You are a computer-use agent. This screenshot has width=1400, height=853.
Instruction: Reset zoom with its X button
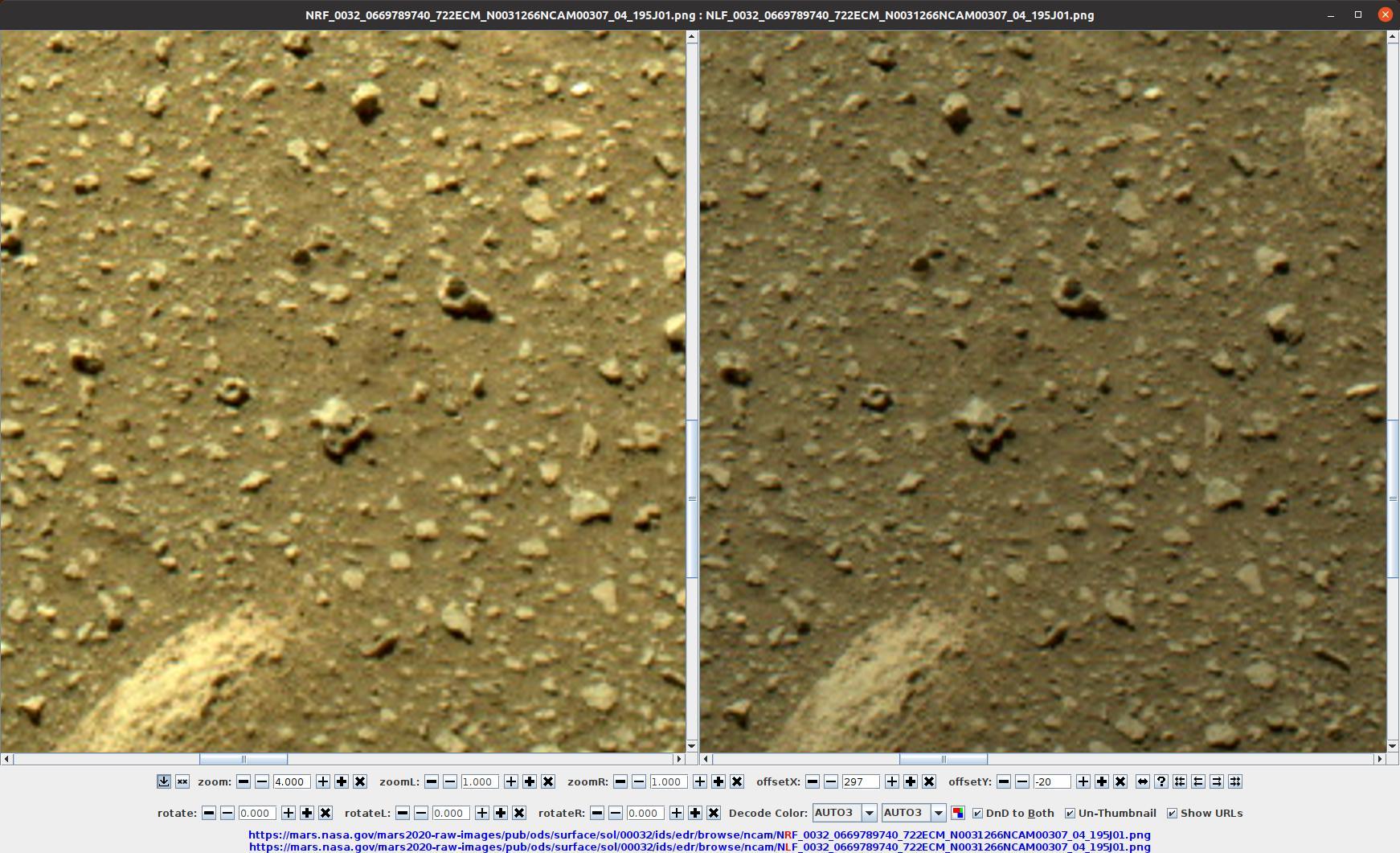tap(360, 781)
